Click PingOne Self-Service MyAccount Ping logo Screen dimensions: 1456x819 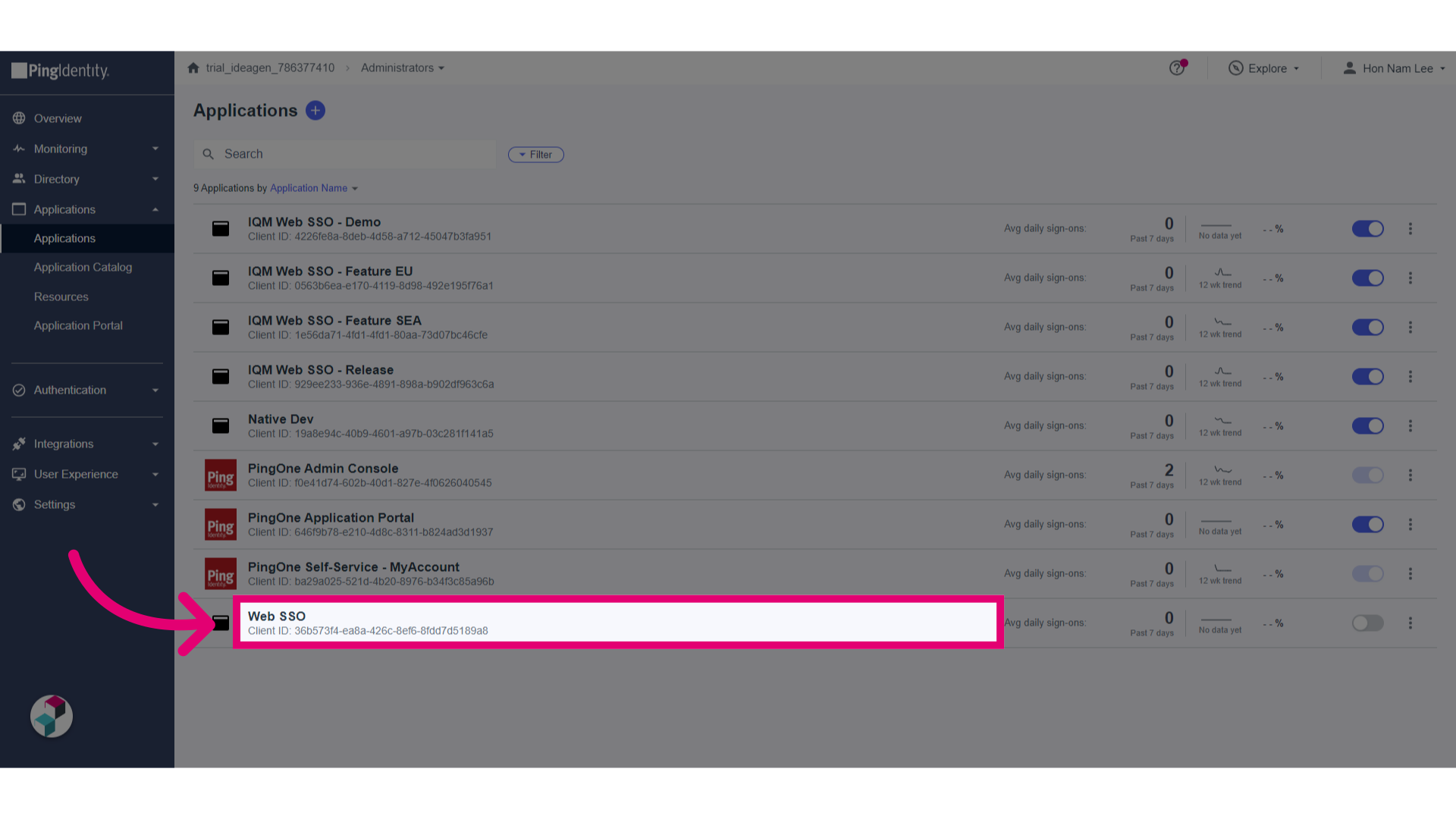tap(221, 574)
